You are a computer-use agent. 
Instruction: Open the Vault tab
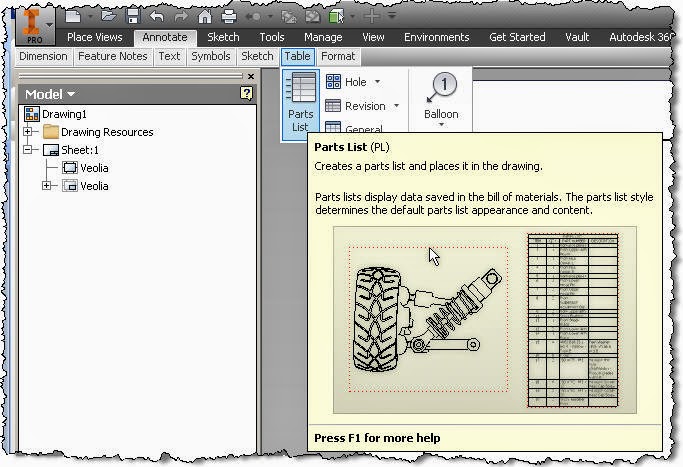(577, 37)
